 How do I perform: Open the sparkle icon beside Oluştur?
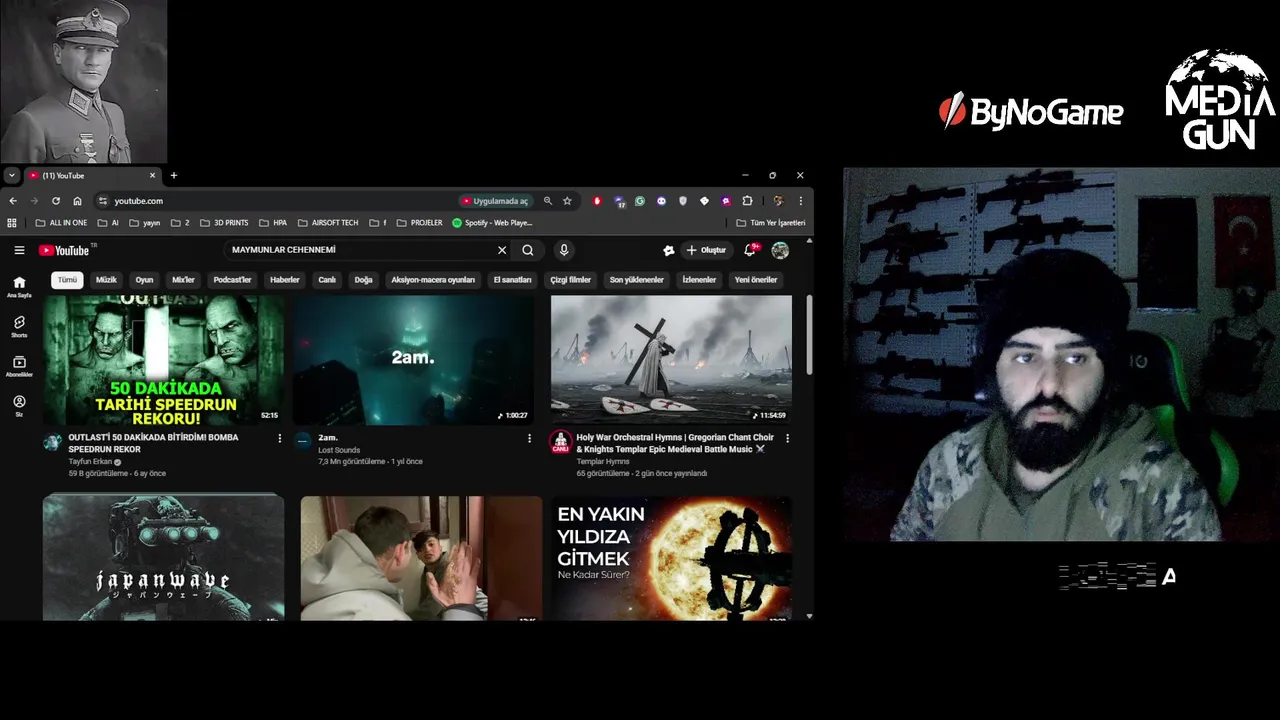point(669,250)
